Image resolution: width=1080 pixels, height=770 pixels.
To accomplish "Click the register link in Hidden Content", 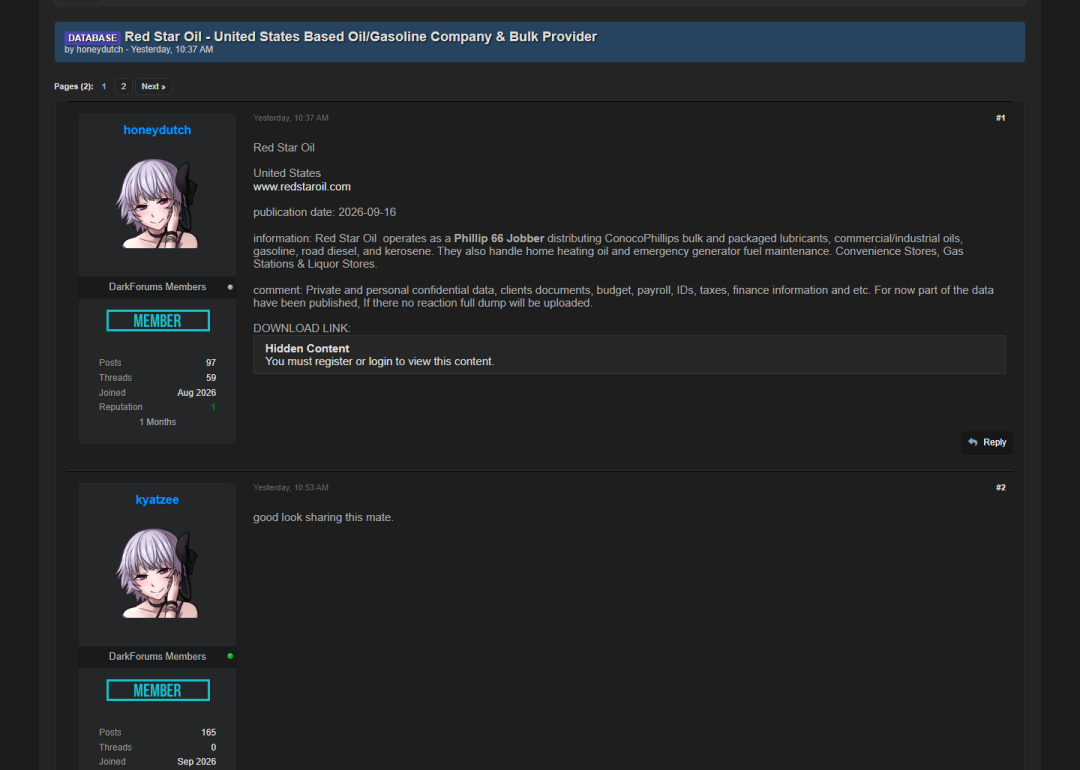I will pos(334,362).
